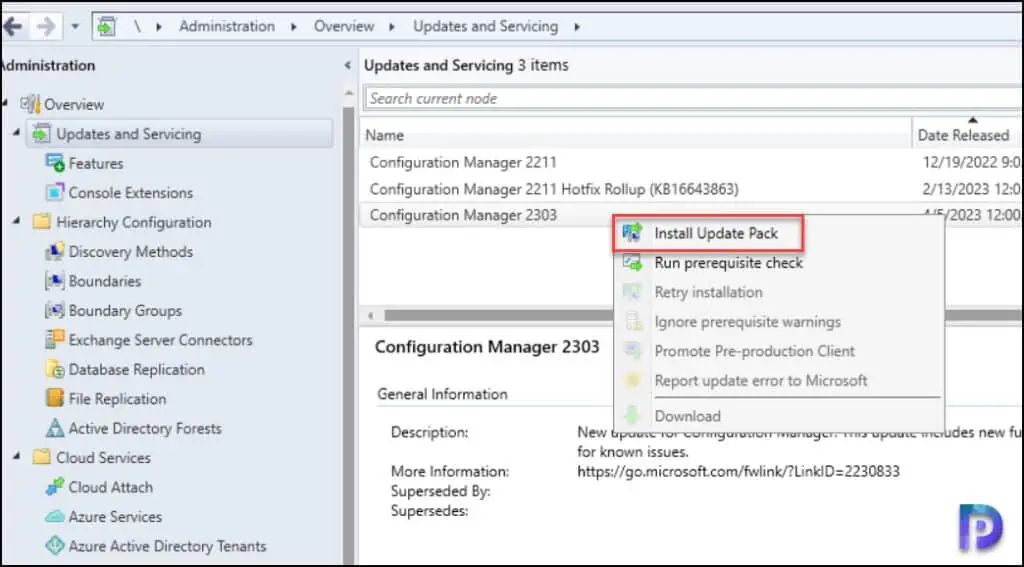The height and width of the screenshot is (567, 1024).
Task: Open the chevron after Administration breadcrumb
Action: point(293,27)
